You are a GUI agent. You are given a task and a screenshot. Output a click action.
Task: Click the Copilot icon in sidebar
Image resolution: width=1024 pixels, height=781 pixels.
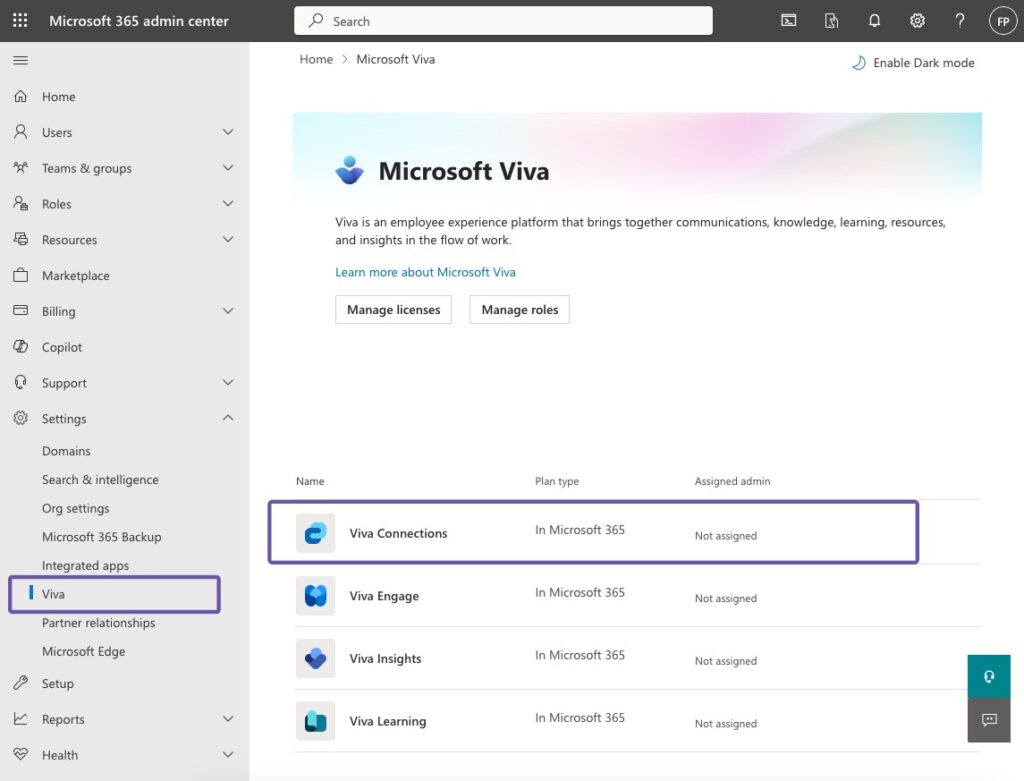(x=20, y=347)
